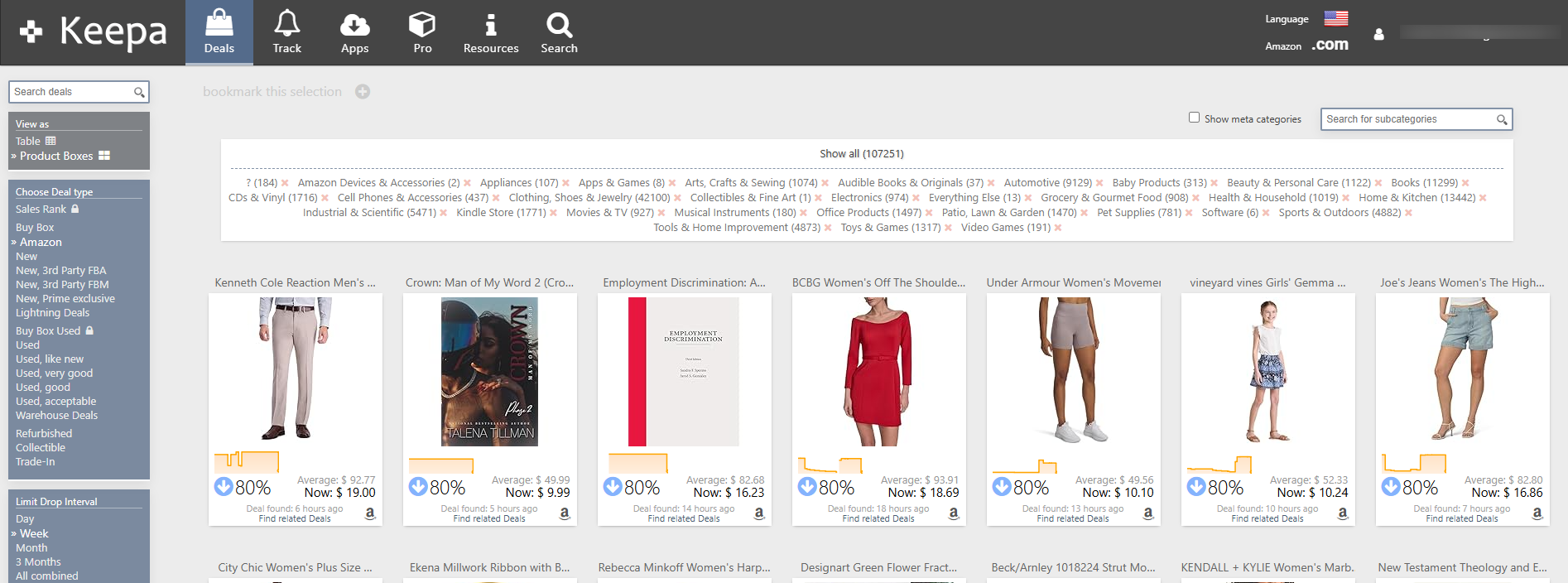The height and width of the screenshot is (583, 1568).
Task: Remove Appliances (107) category with x
Action: click(566, 183)
